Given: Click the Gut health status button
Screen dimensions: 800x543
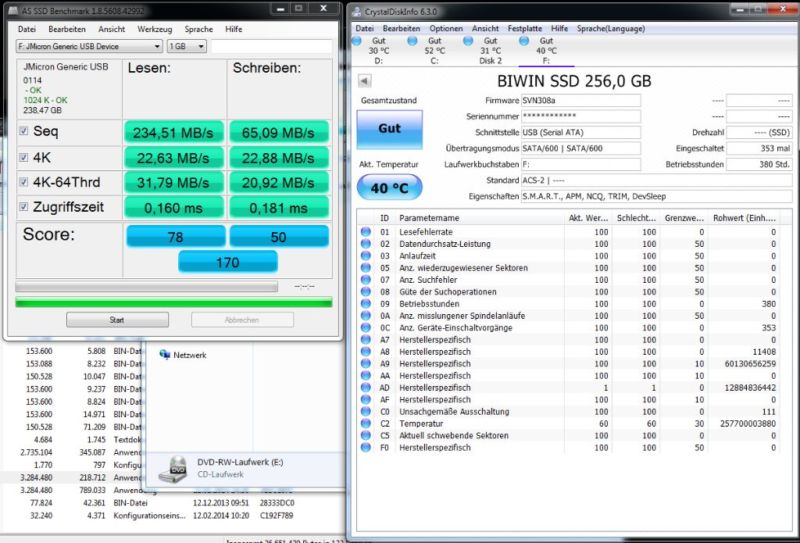Looking at the screenshot, I should pyautogui.click(x=389, y=129).
